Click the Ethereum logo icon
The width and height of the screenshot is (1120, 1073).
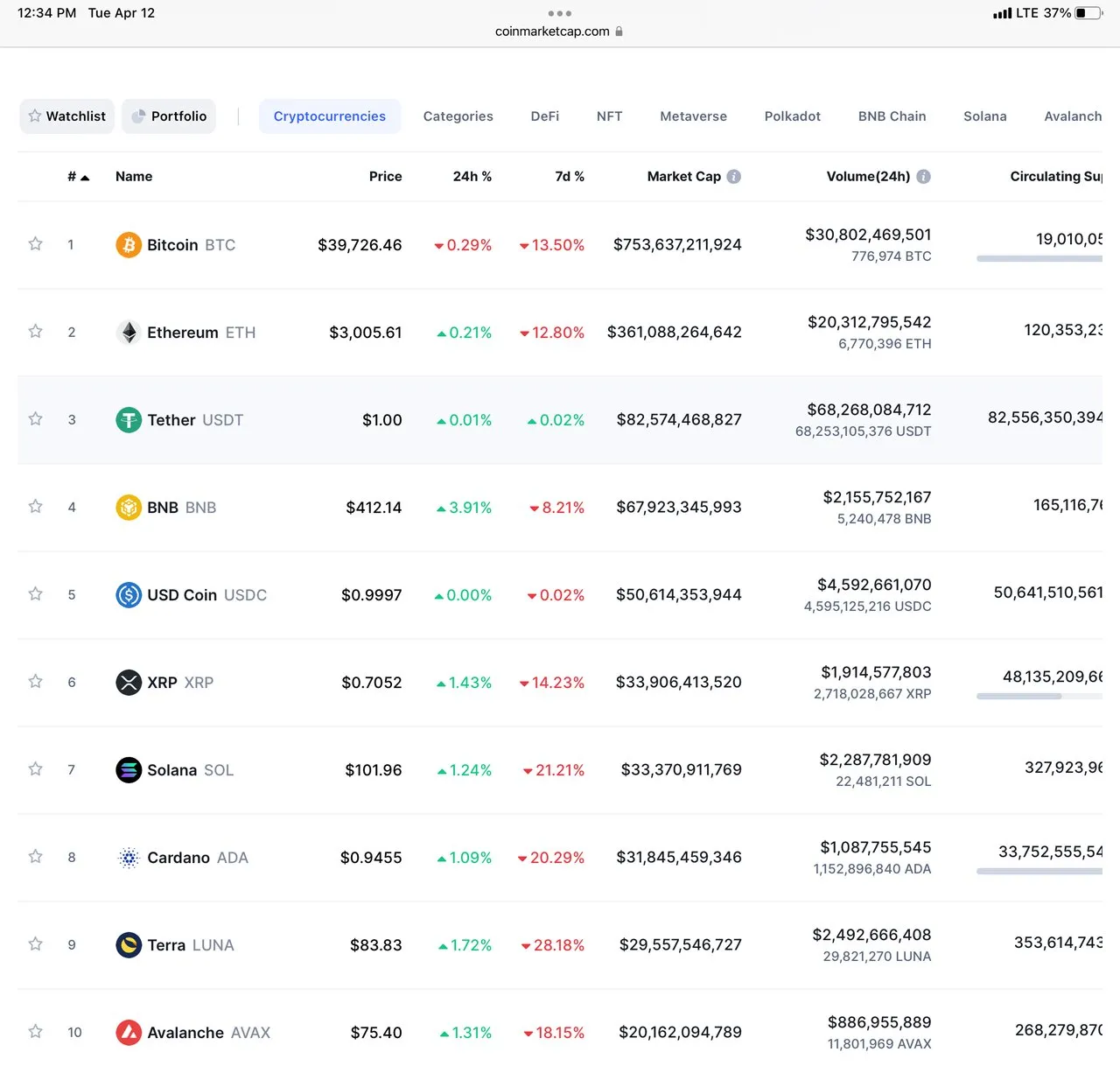click(129, 333)
